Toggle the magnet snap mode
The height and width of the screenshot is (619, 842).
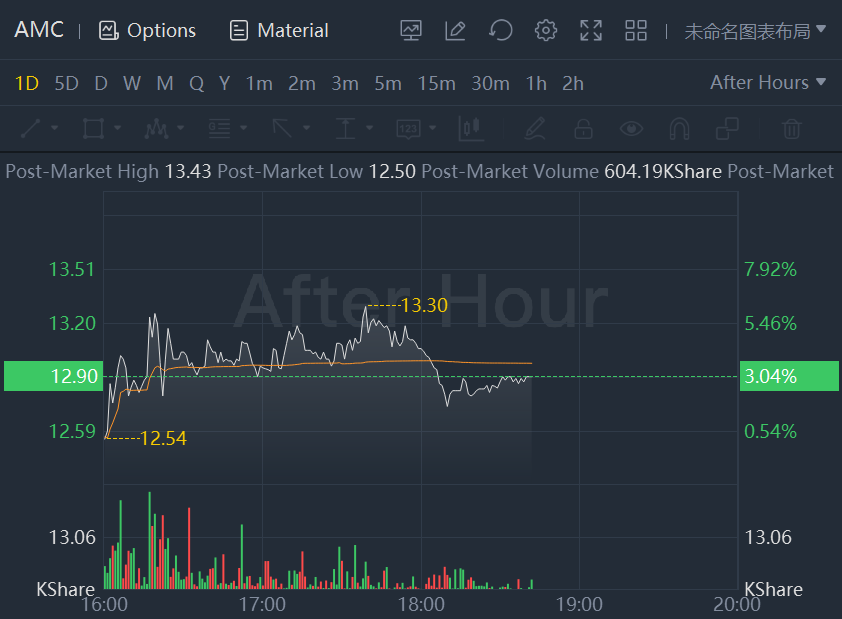pos(680,128)
